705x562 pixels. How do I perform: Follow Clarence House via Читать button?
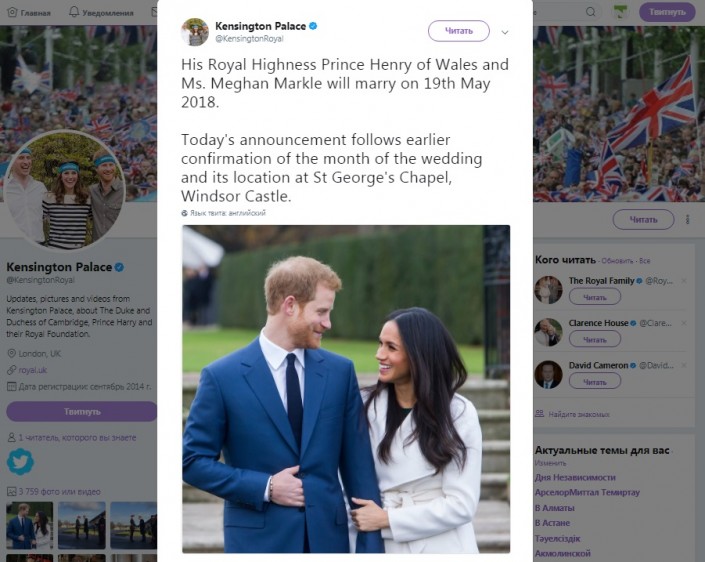coord(594,339)
